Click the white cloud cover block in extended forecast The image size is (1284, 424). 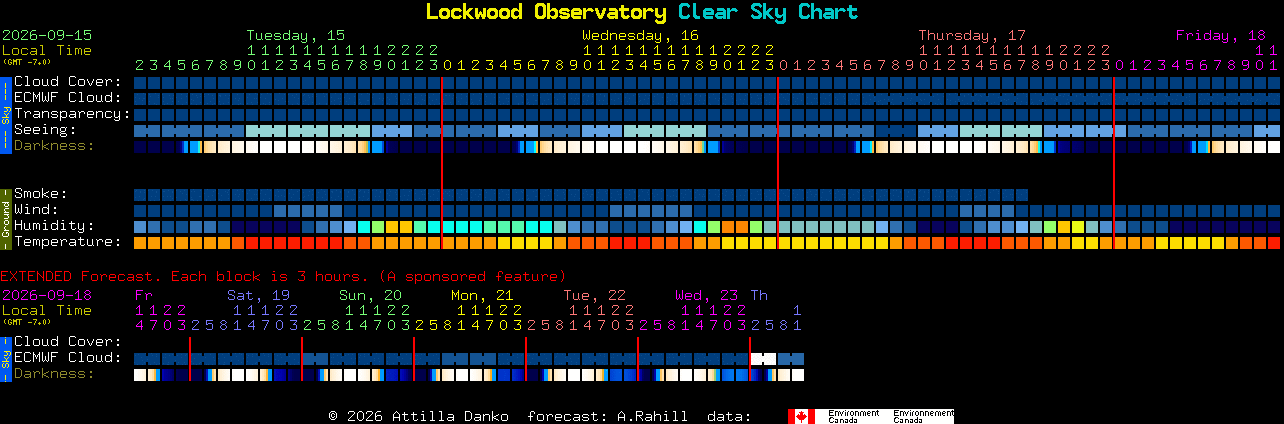(x=764, y=358)
